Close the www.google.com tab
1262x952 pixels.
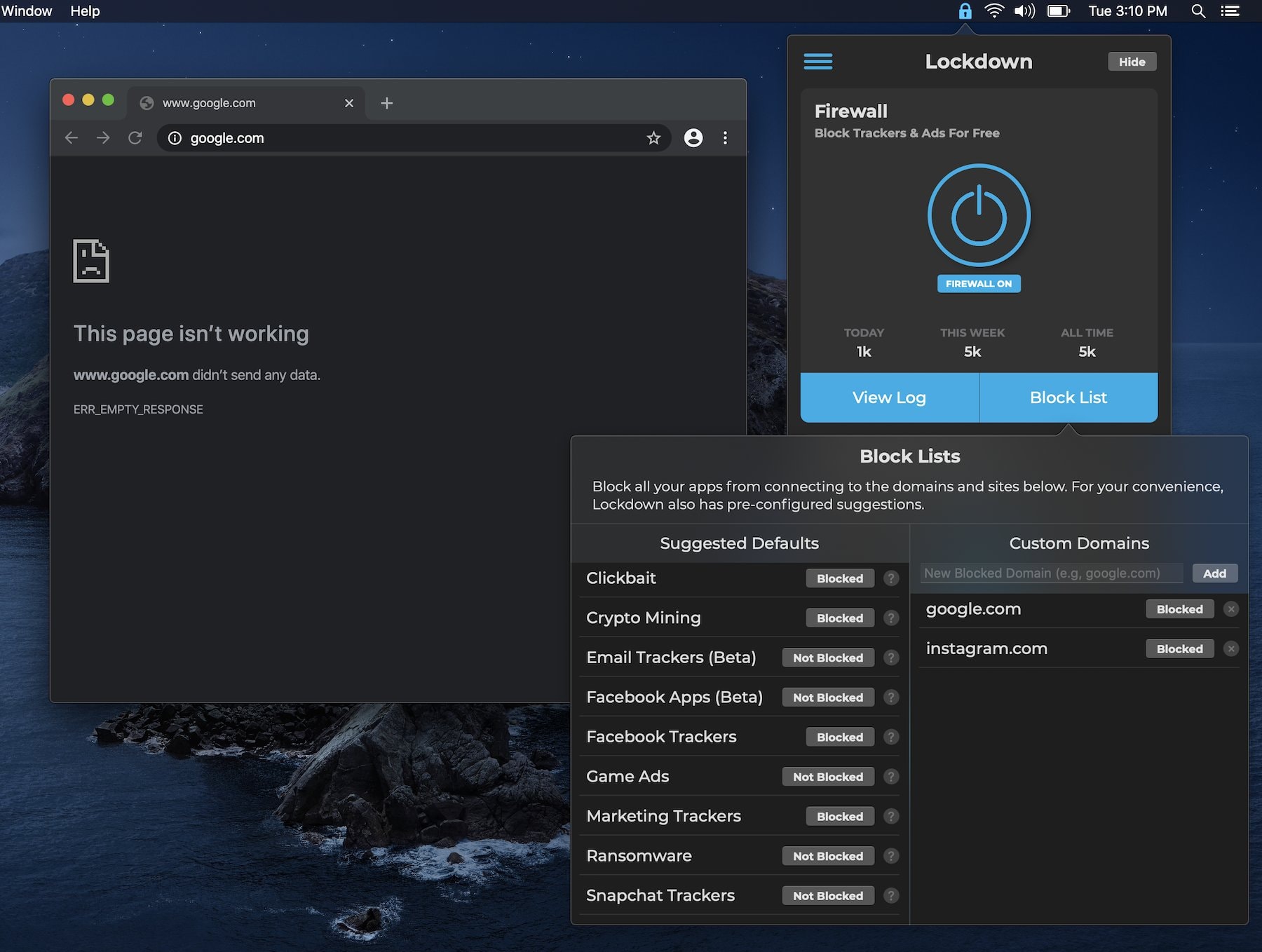pyautogui.click(x=349, y=103)
